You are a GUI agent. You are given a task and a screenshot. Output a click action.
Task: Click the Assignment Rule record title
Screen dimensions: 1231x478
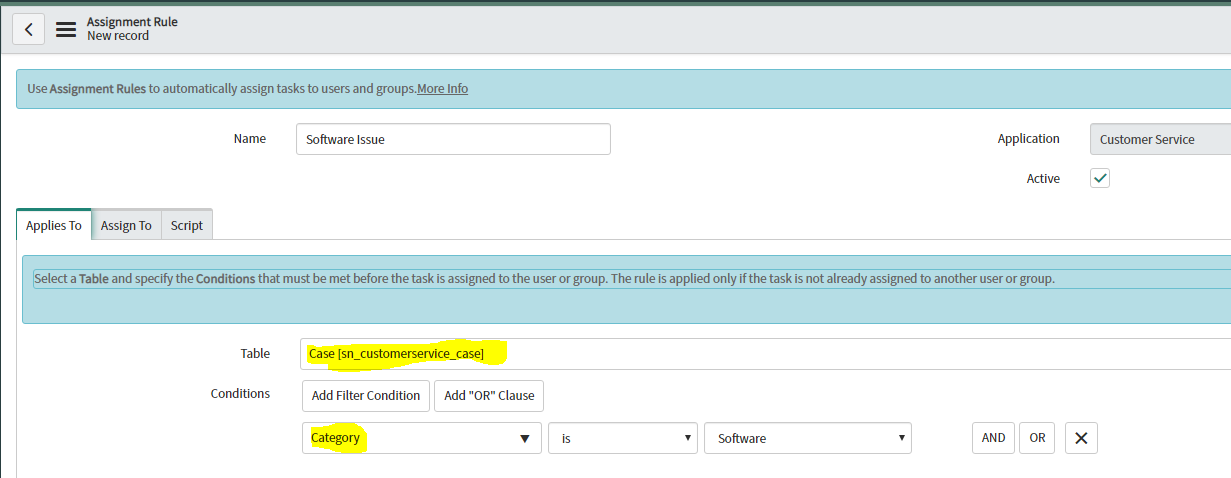point(132,21)
